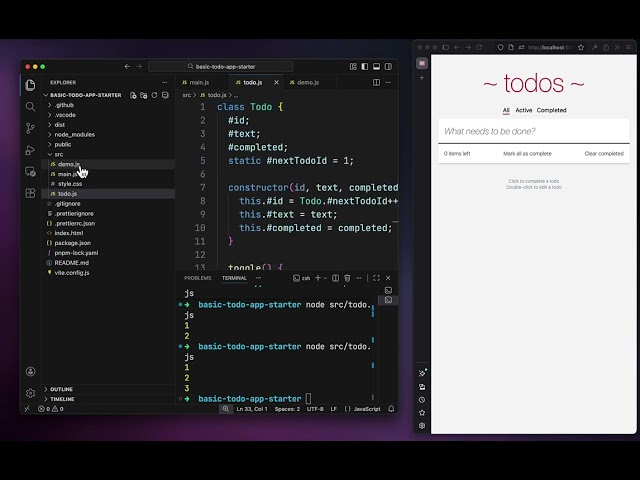Click Mark all as complete
The width and height of the screenshot is (640, 480).
527,154
